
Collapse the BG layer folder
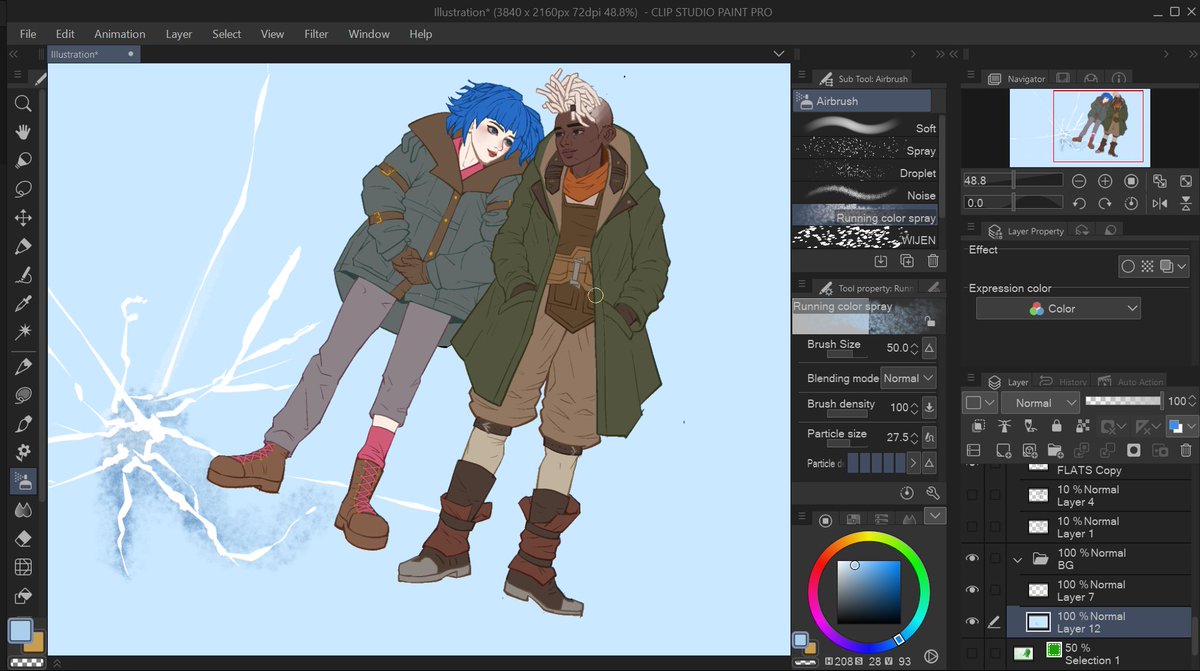tap(1019, 559)
